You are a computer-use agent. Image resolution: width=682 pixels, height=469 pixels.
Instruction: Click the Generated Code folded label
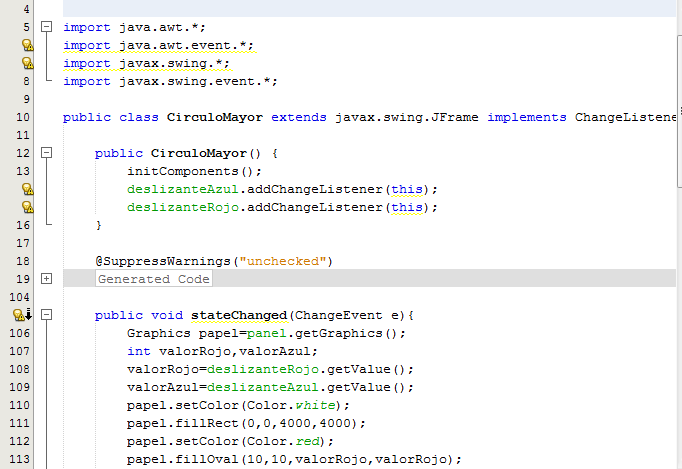click(154, 279)
